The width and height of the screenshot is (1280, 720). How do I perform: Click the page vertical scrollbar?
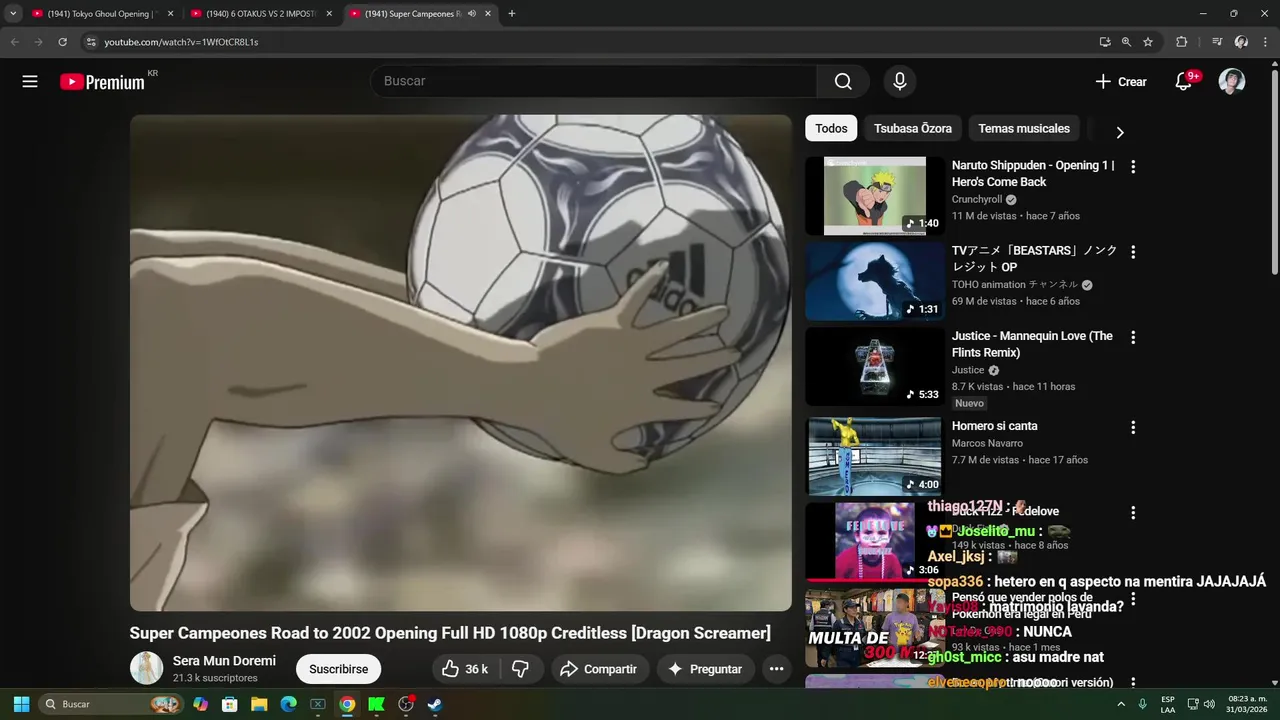point(1274,170)
